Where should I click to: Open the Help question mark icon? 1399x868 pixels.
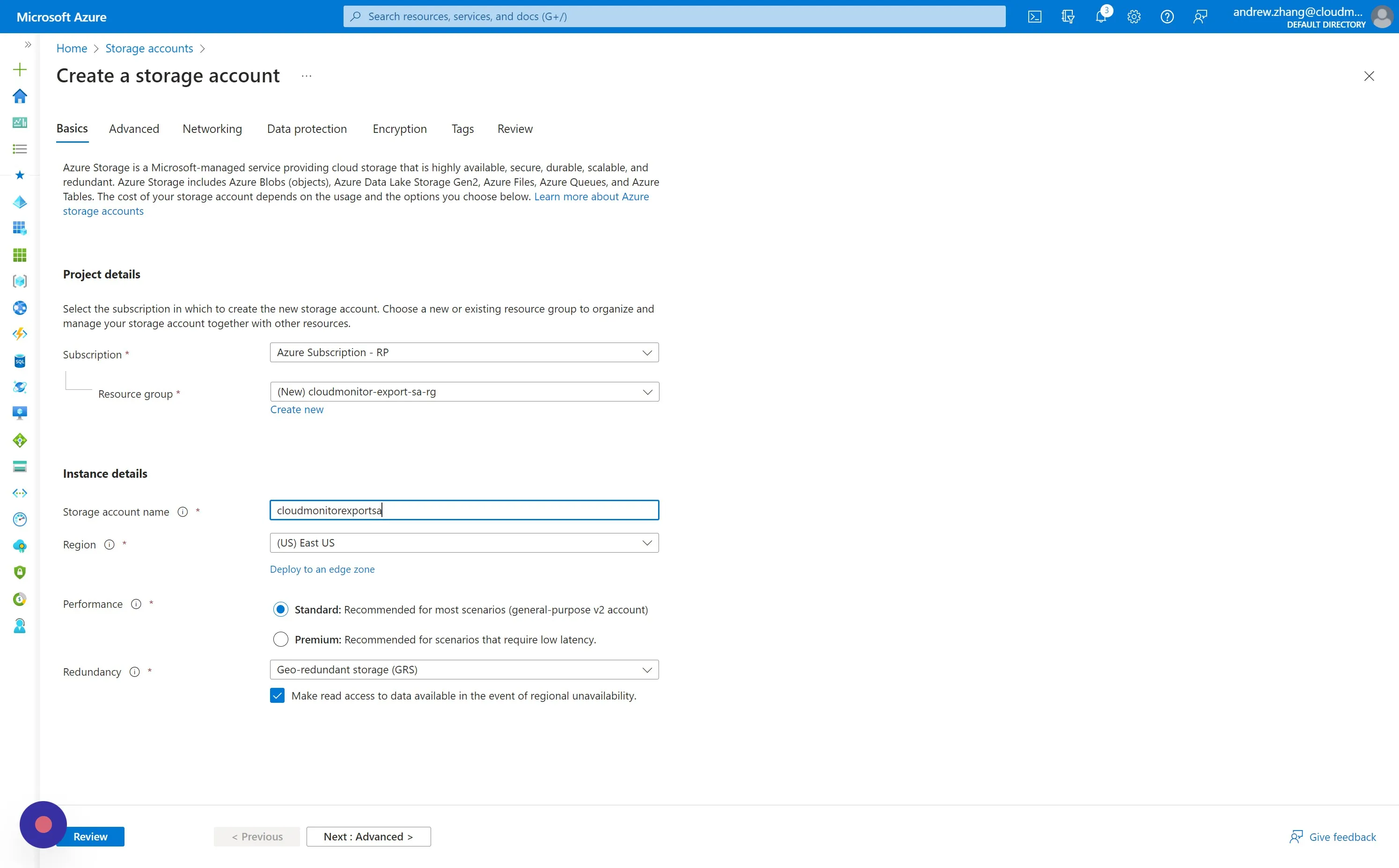[x=1167, y=17]
